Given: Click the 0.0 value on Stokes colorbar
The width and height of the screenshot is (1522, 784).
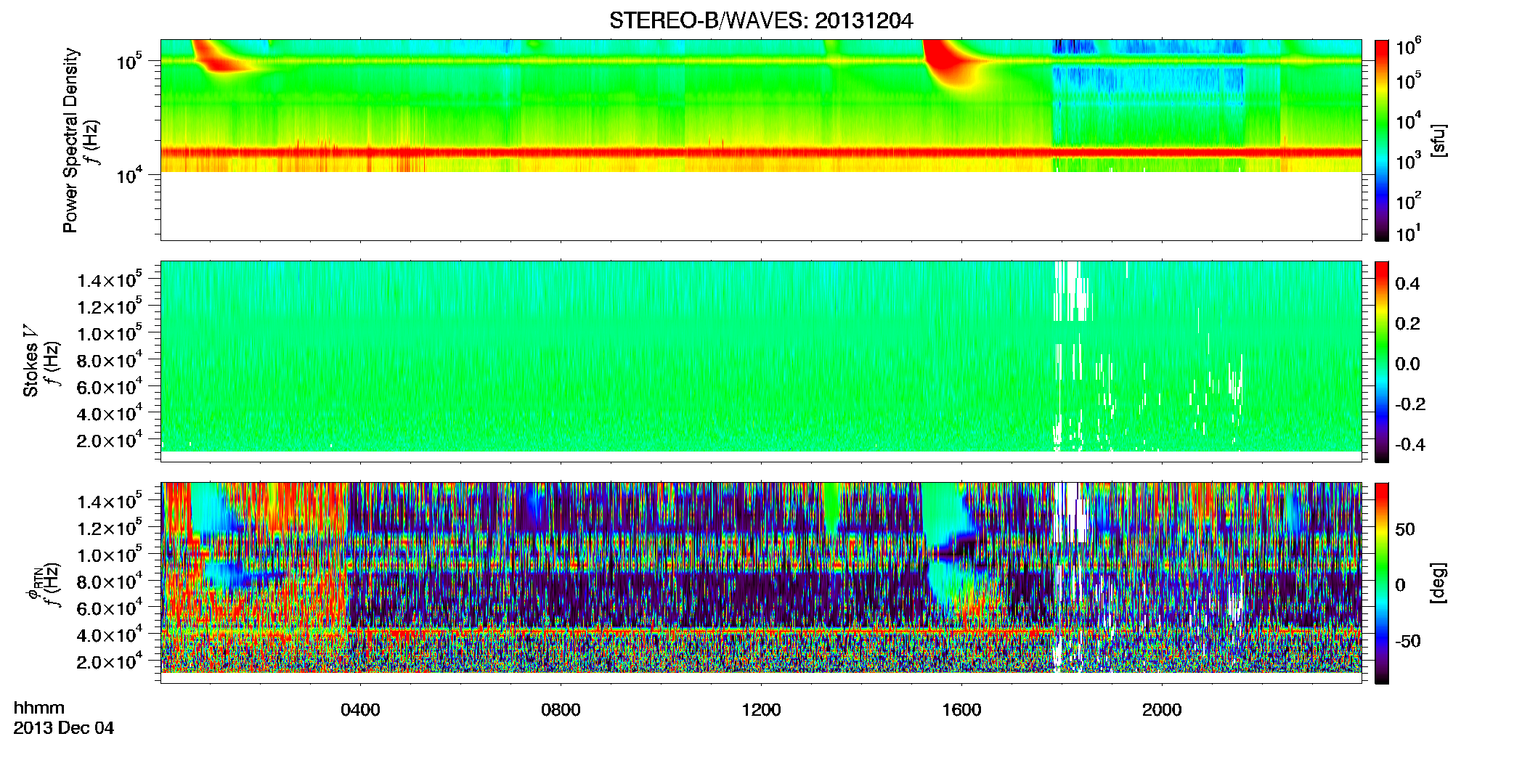Looking at the screenshot, I should click(1407, 364).
